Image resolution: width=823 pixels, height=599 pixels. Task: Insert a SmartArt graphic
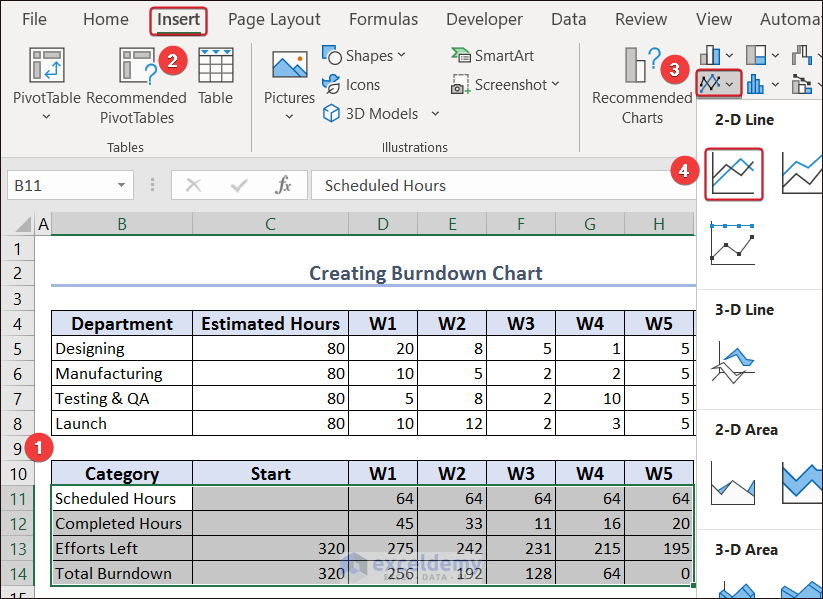pos(493,56)
